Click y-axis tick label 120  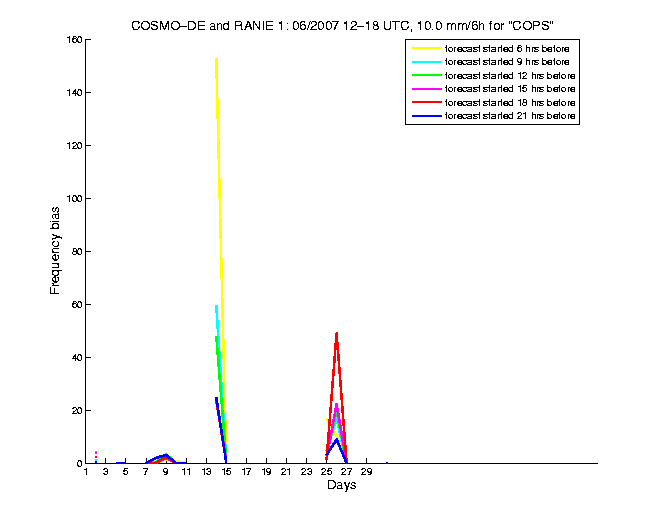pyautogui.click(x=74, y=146)
